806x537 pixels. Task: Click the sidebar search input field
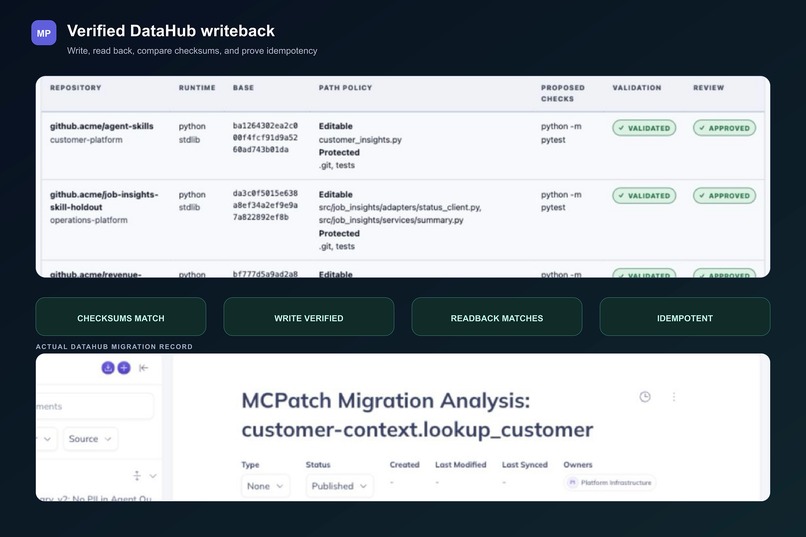tap(95, 406)
